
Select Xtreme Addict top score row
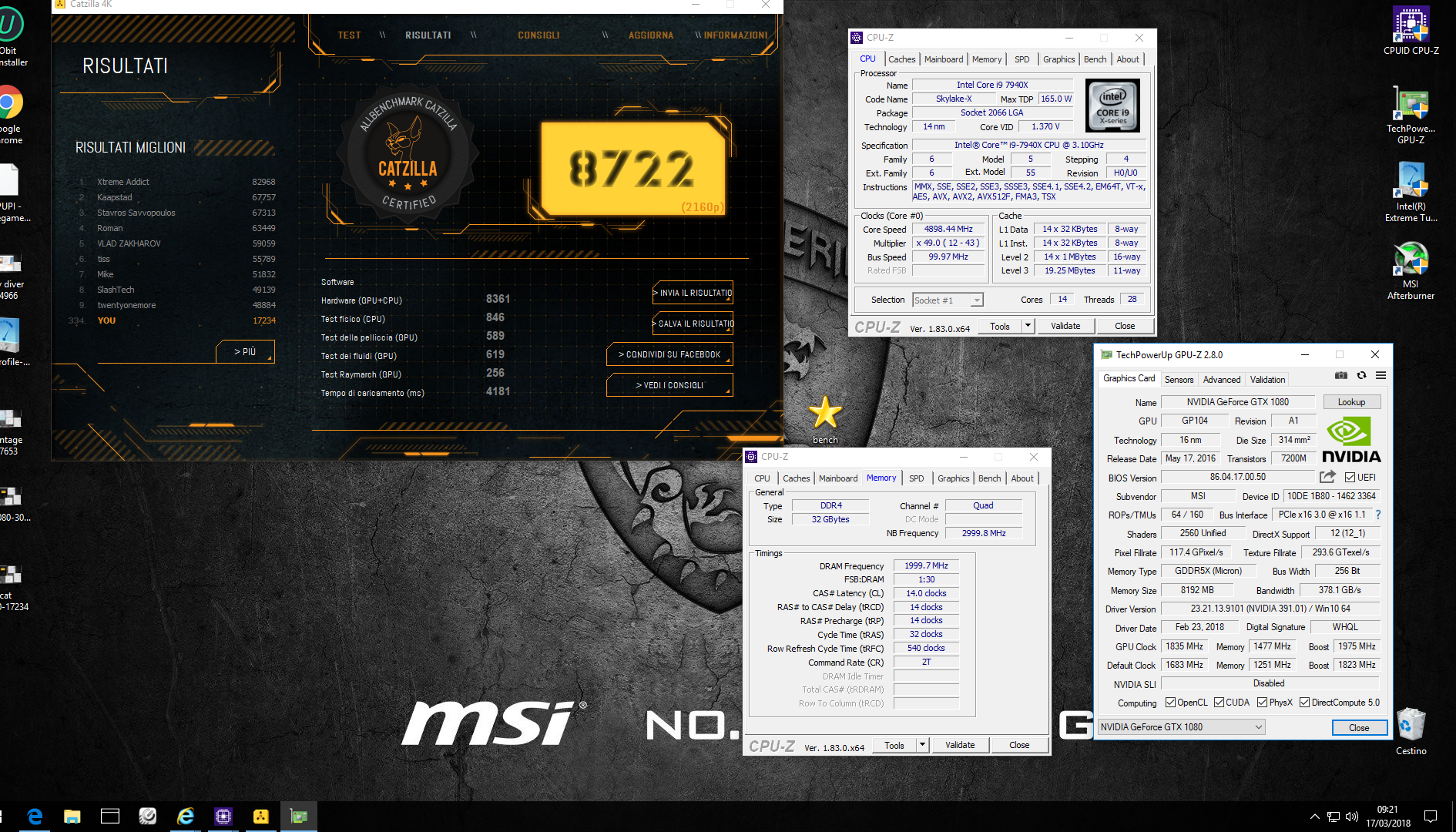tap(177, 182)
